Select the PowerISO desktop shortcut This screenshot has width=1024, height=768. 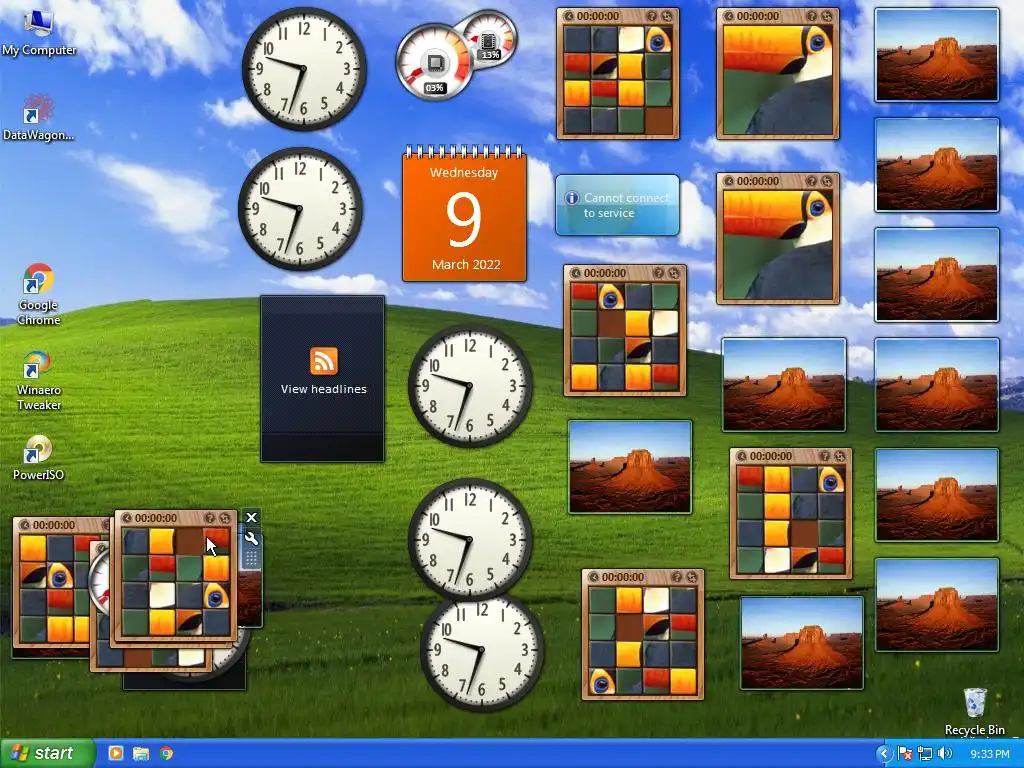39,458
